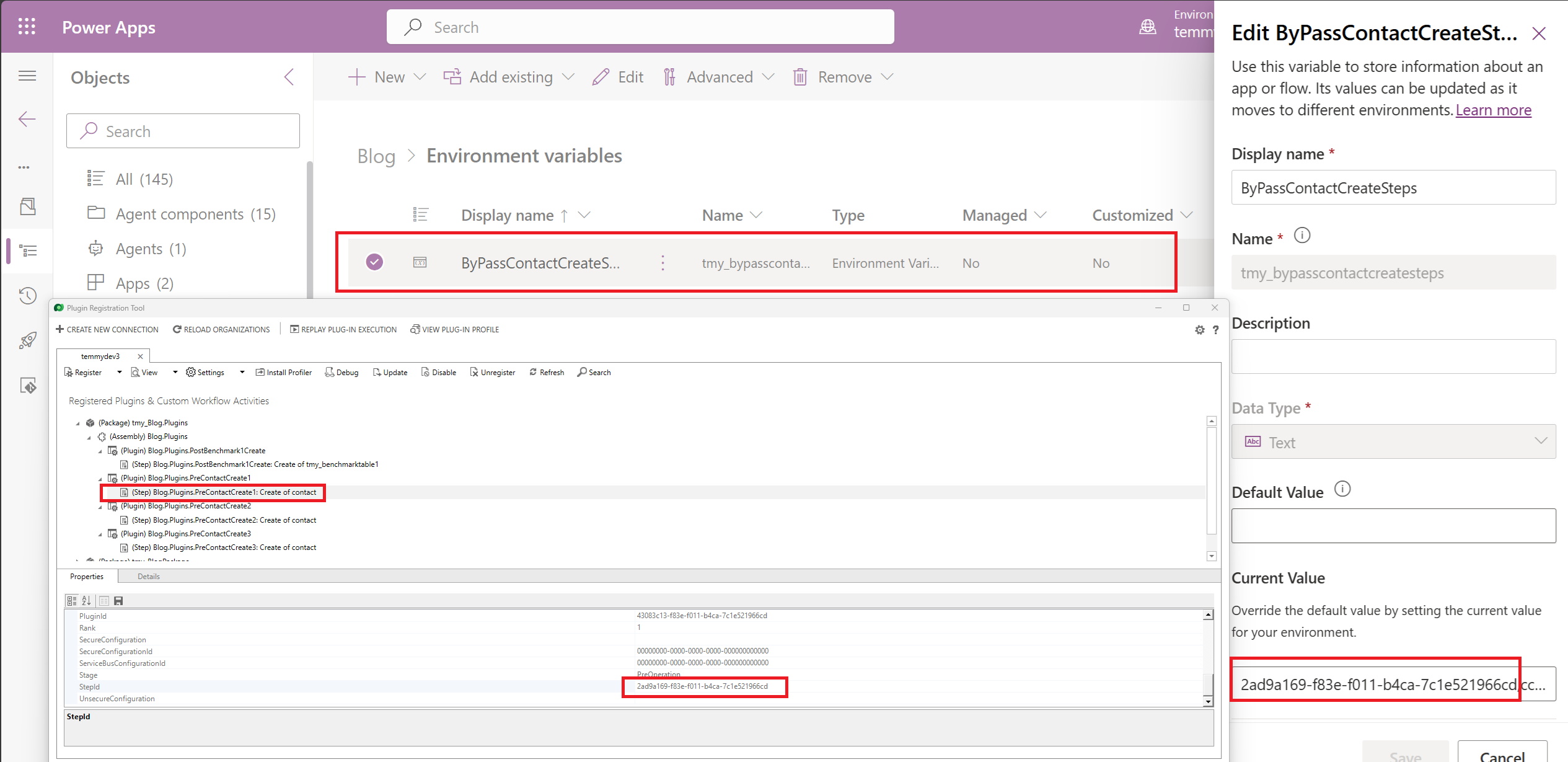Click the list view icon in the table header
Screen dimensions: 1568x762
420,215
